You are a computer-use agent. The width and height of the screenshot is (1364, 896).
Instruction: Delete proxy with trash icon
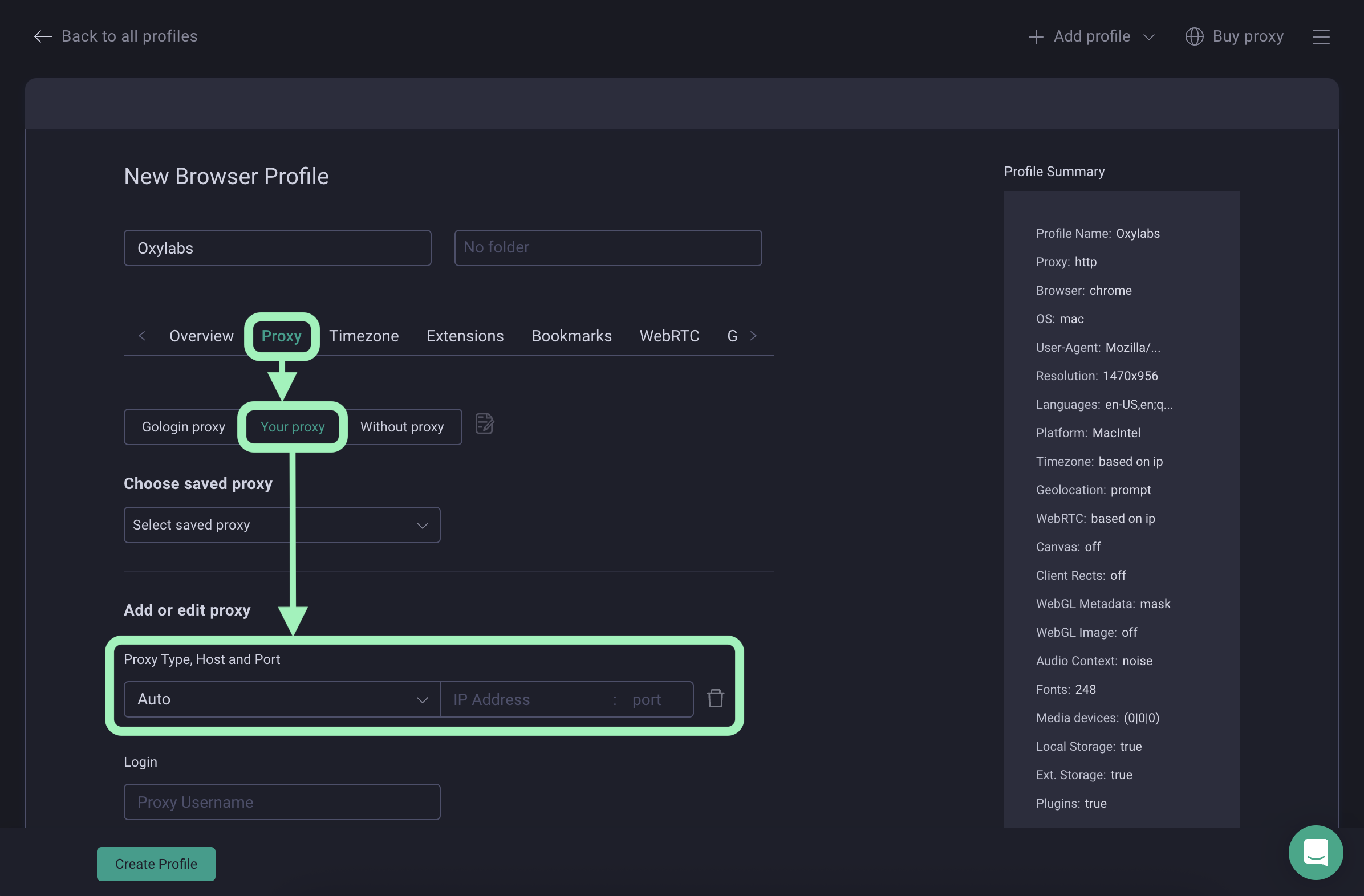(x=715, y=698)
